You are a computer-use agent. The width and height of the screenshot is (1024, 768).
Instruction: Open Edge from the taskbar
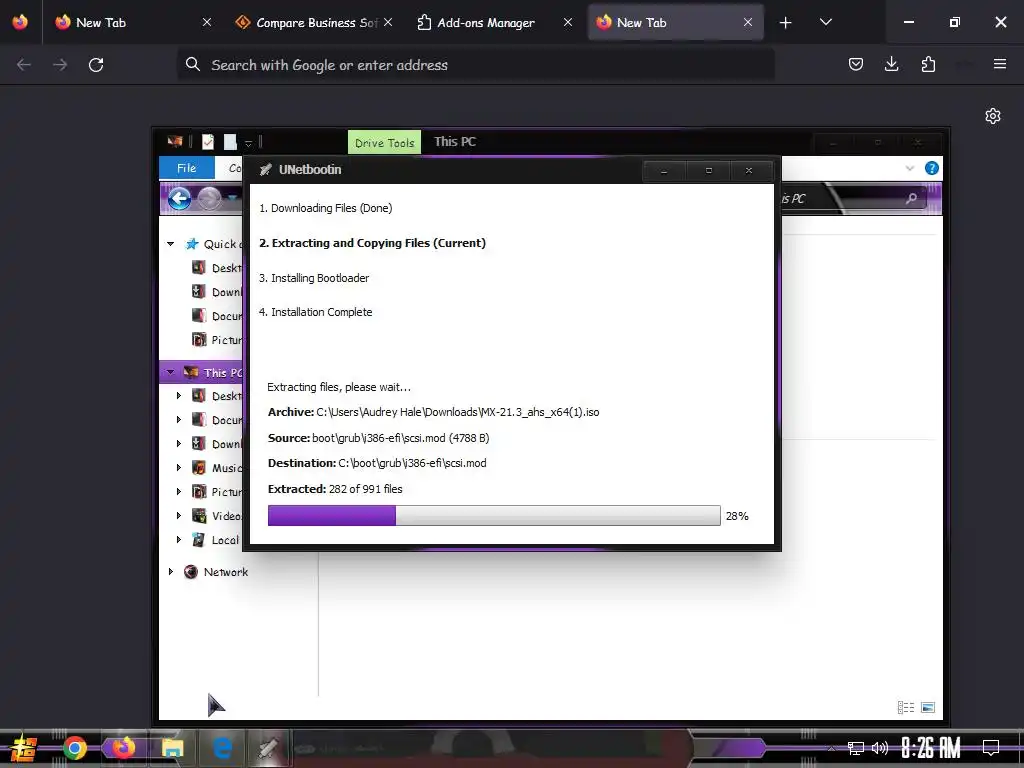(222, 748)
